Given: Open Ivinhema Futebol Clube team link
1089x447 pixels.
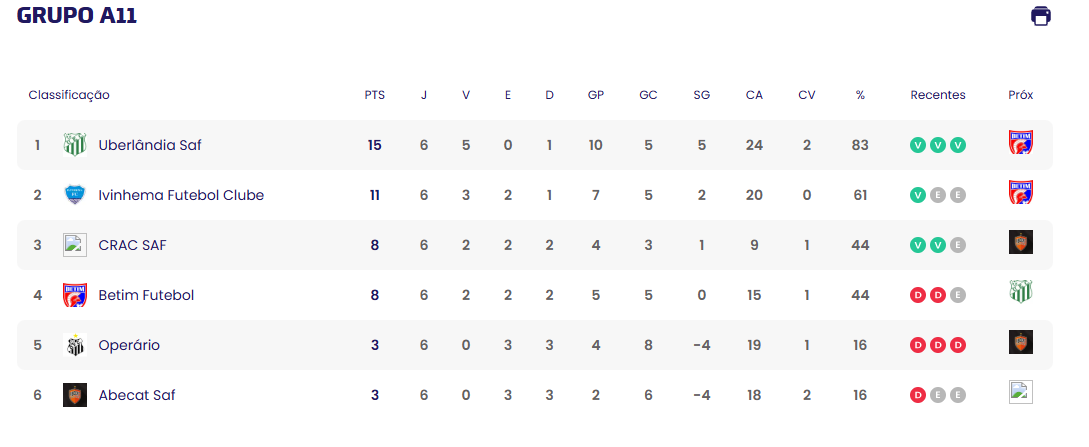Looking at the screenshot, I should [x=181, y=195].
